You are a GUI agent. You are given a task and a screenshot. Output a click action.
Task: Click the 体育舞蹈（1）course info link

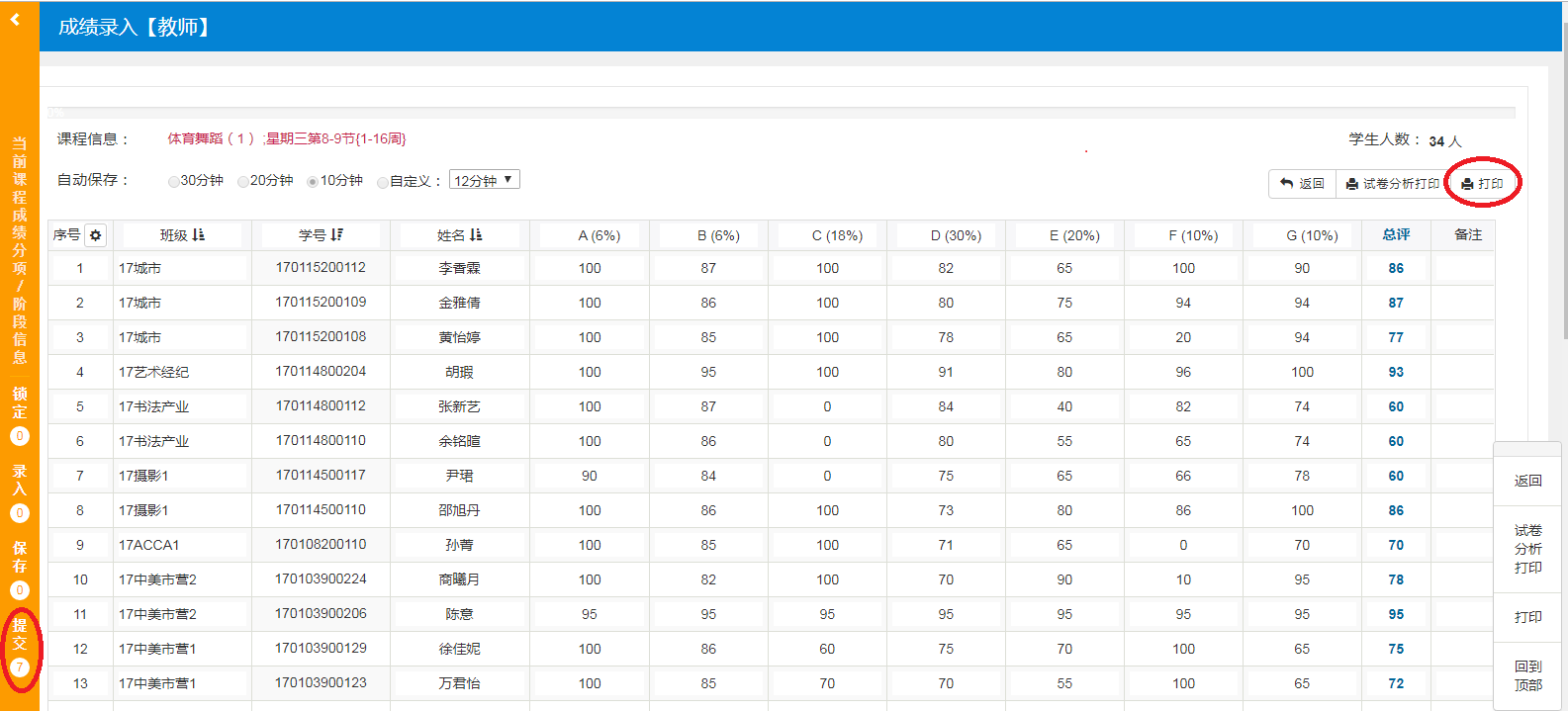click(211, 139)
